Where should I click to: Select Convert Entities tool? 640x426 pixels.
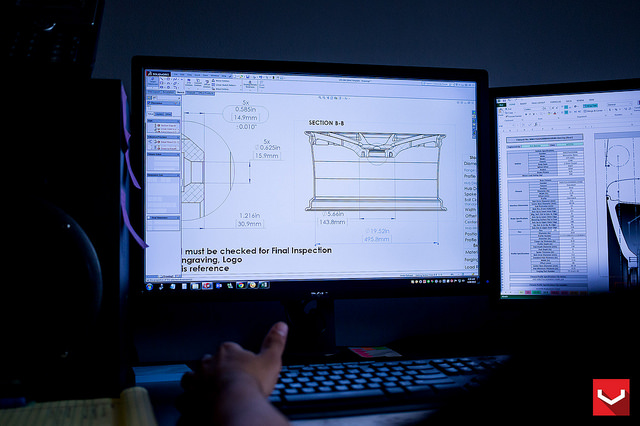(x=198, y=83)
